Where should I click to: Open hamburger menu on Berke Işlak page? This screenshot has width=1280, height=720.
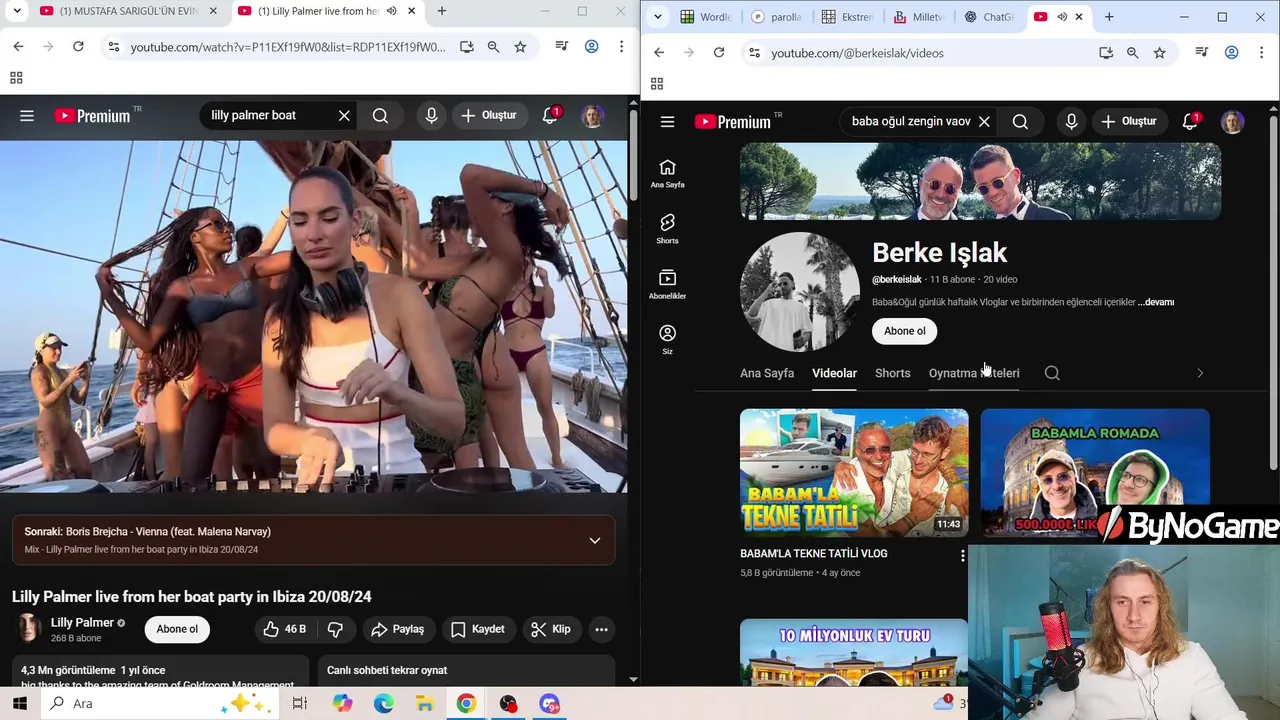(668, 122)
